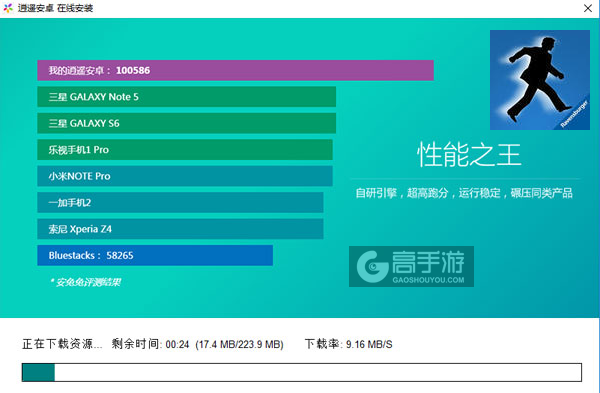Click the 逍遥安卓 在线安装 window title
The height and width of the screenshot is (393, 600).
coord(55,8)
